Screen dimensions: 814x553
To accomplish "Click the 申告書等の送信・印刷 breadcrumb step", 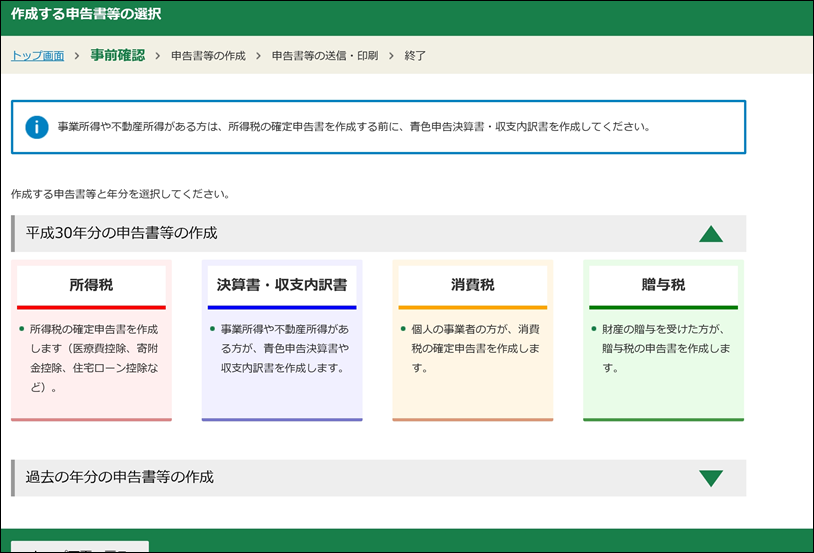I will [325, 56].
